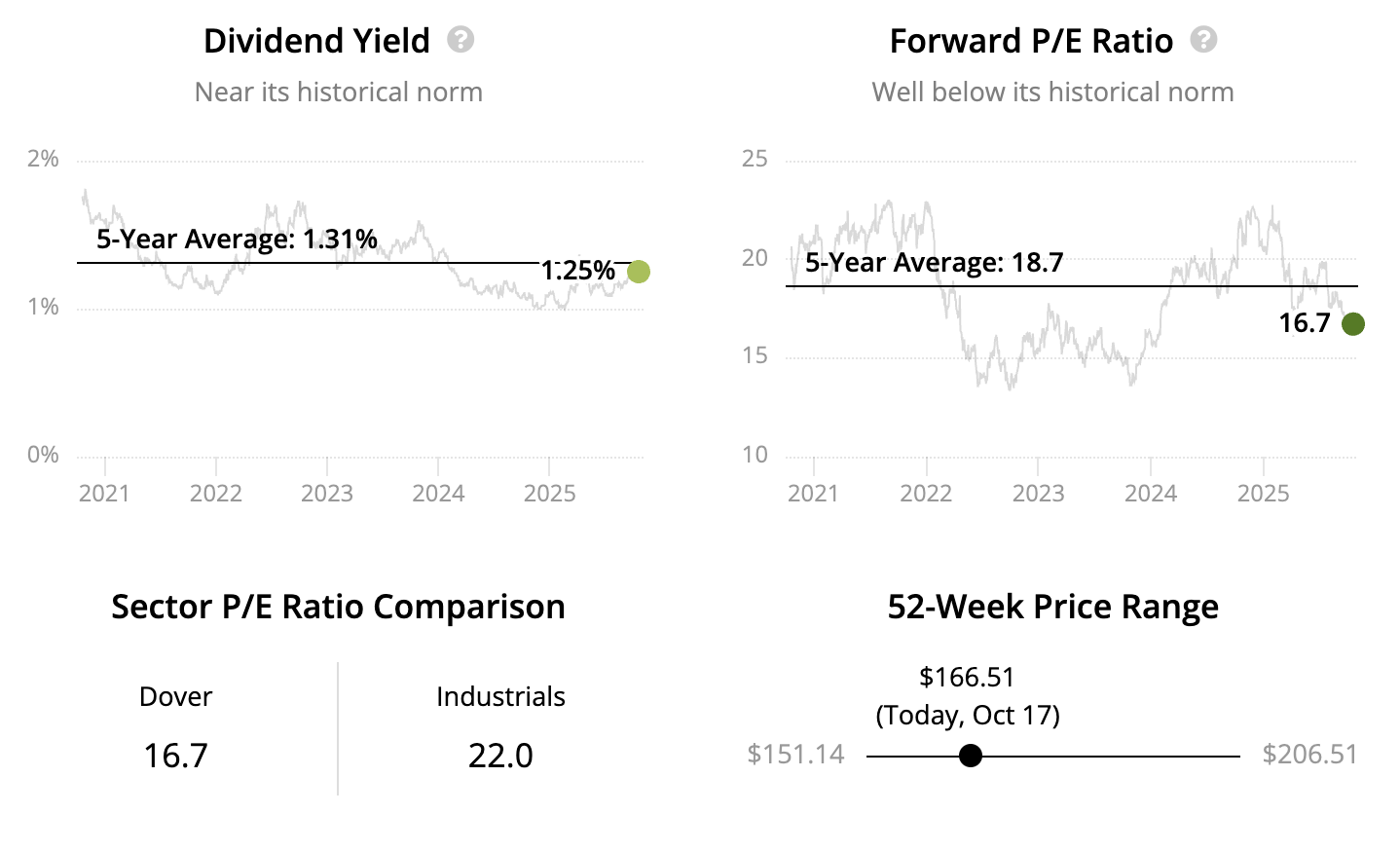Select the Industrials sector comparison label
Image resolution: width=1400 pixels, height=851 pixels.
point(500,696)
